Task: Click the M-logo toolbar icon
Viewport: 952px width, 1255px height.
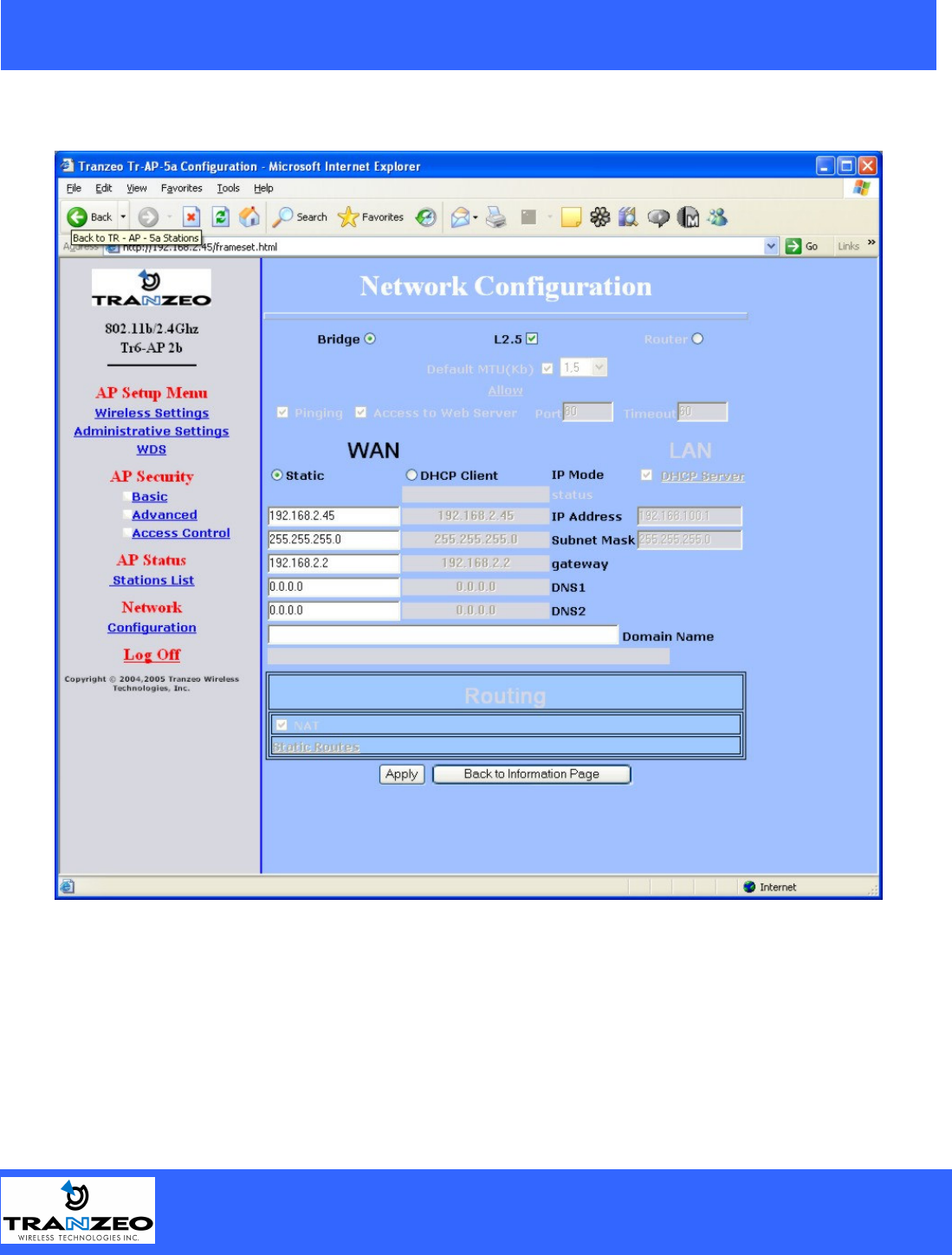Action: [688, 217]
